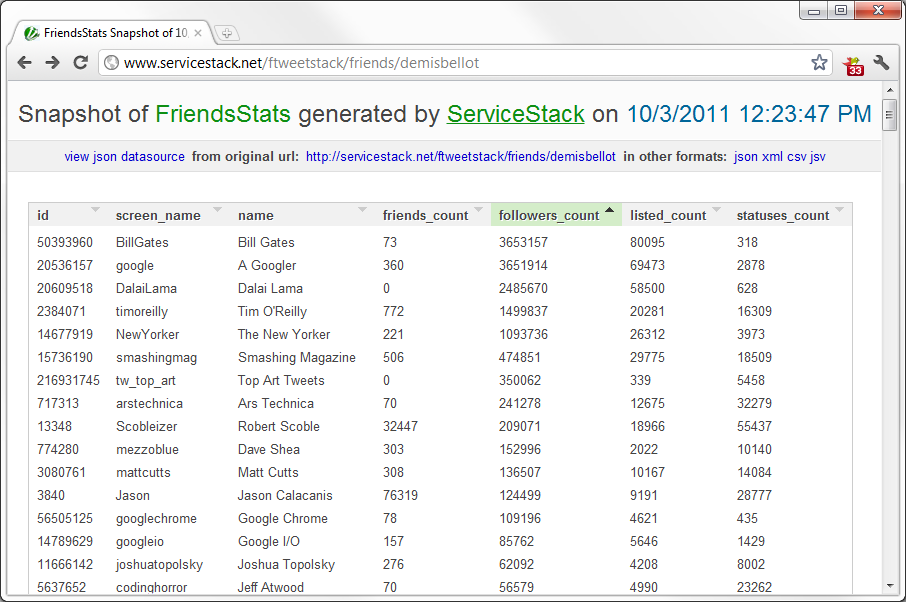Bookmark this page with the star icon
The height and width of the screenshot is (602, 906).
coord(819,62)
